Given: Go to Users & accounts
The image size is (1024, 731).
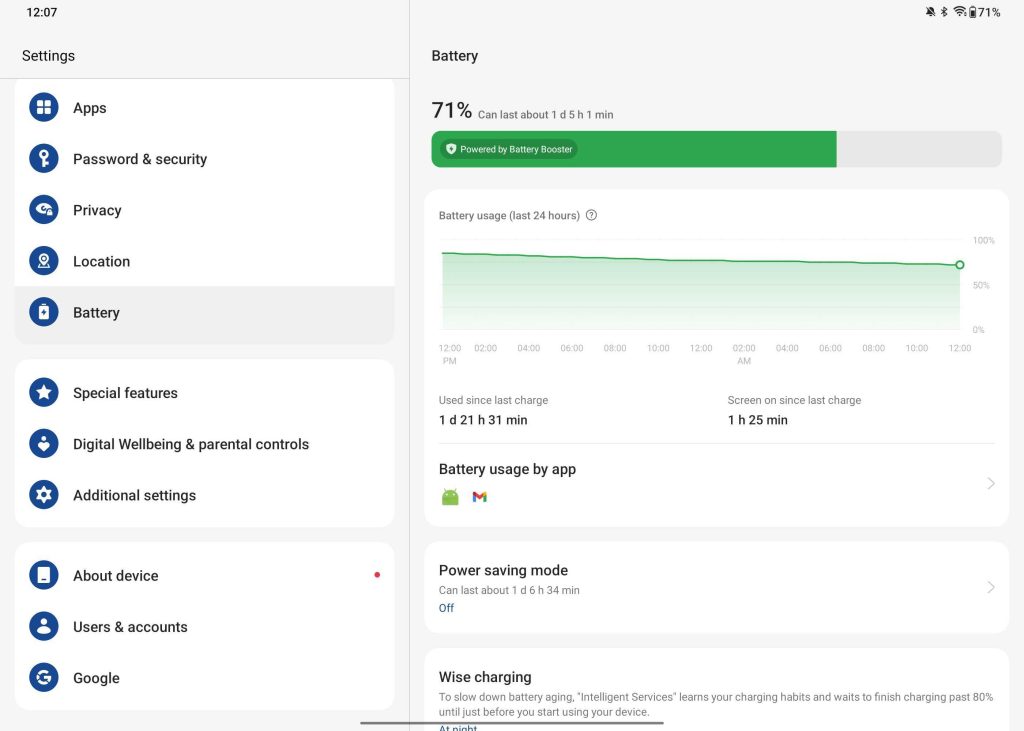Looking at the screenshot, I should 130,627.
